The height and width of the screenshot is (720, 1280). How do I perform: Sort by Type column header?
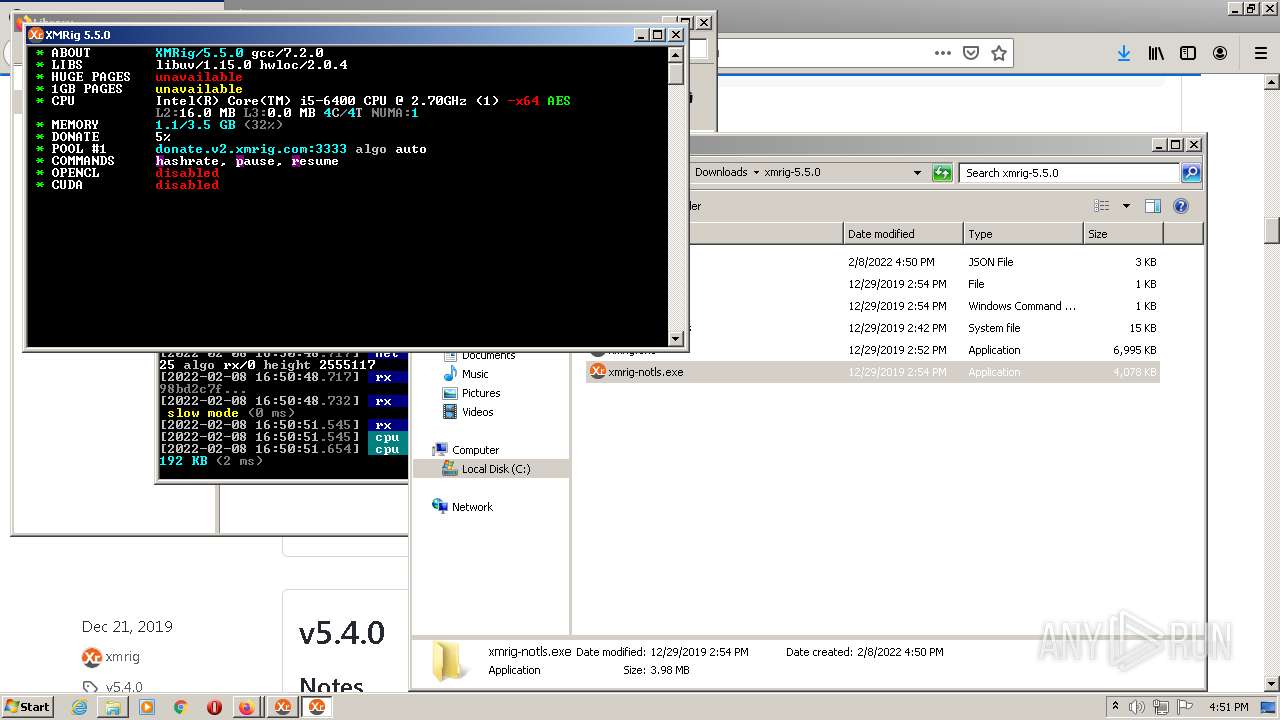click(1023, 234)
